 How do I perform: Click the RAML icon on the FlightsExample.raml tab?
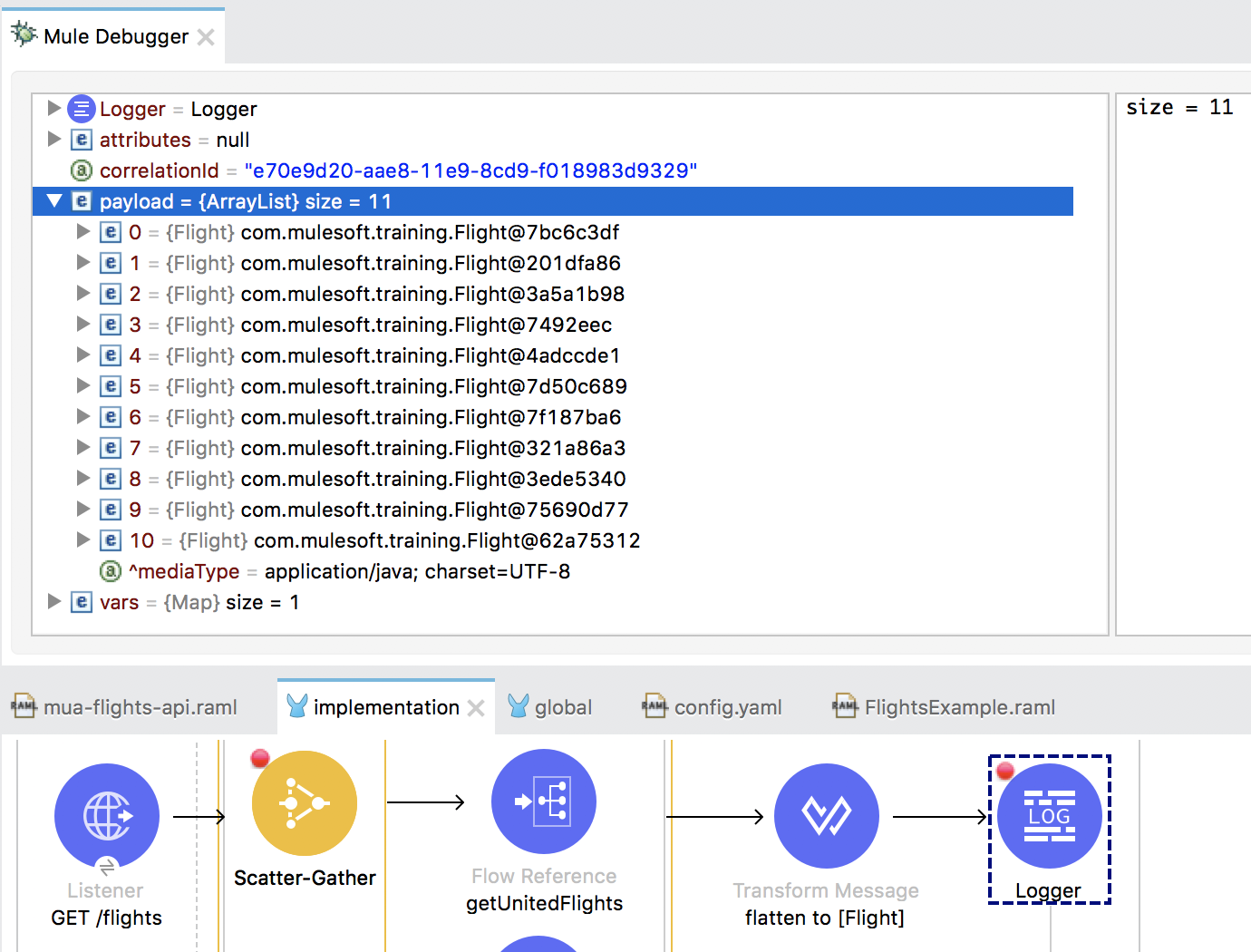click(845, 705)
